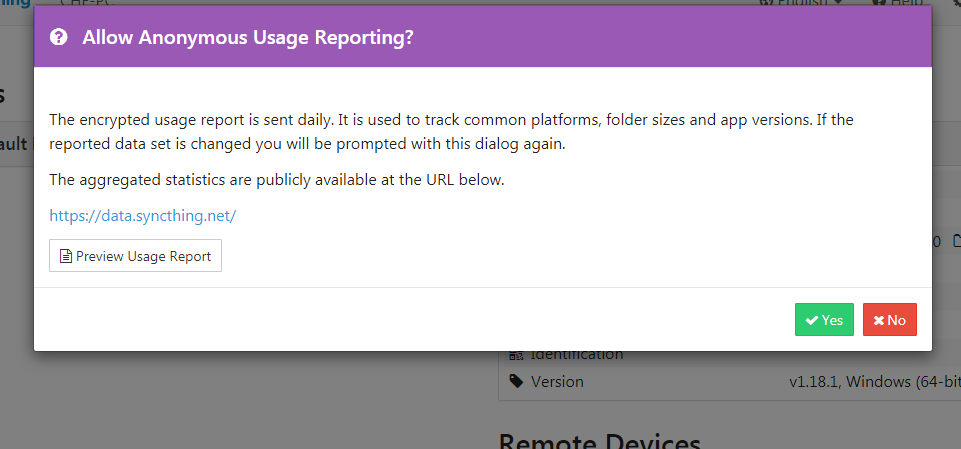This screenshot has height=449, width=961.
Task: Click the 'Allow Anonymous Usage Reporting?' dialog title
Action: pyautogui.click(x=248, y=38)
